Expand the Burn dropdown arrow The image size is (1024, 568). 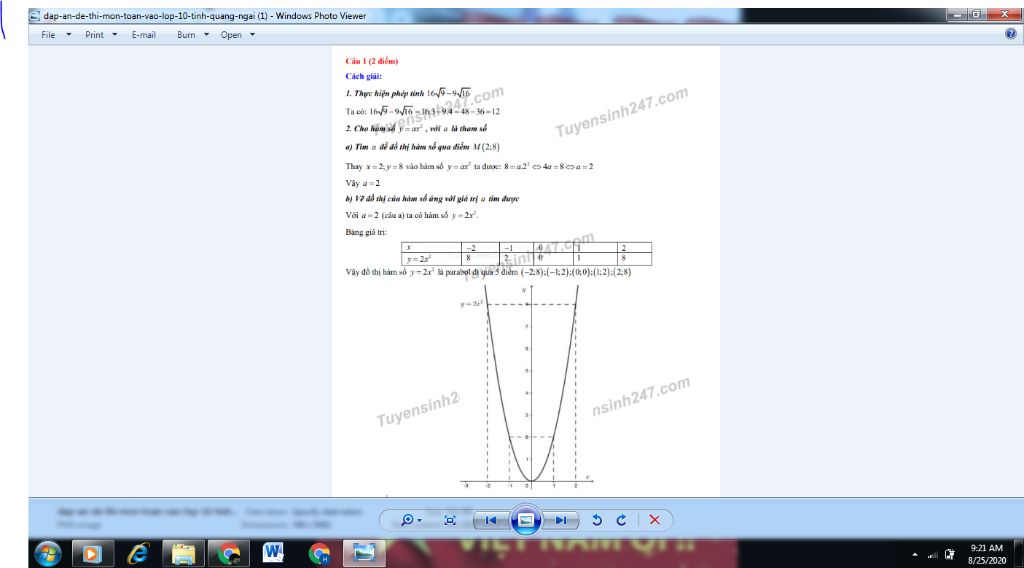click(x=206, y=35)
